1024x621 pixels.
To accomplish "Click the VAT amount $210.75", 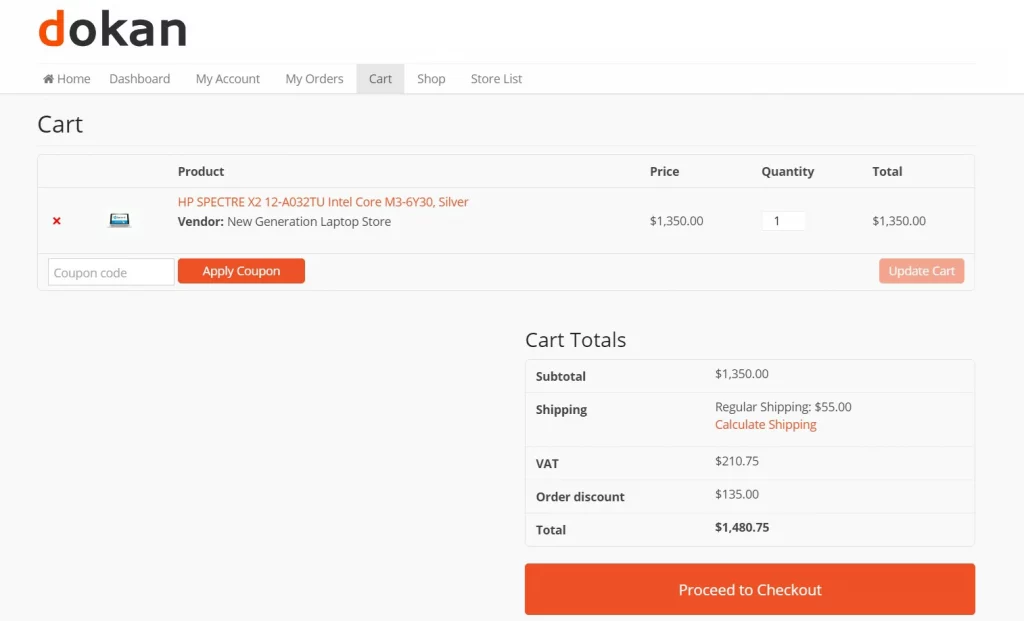I will (737, 461).
